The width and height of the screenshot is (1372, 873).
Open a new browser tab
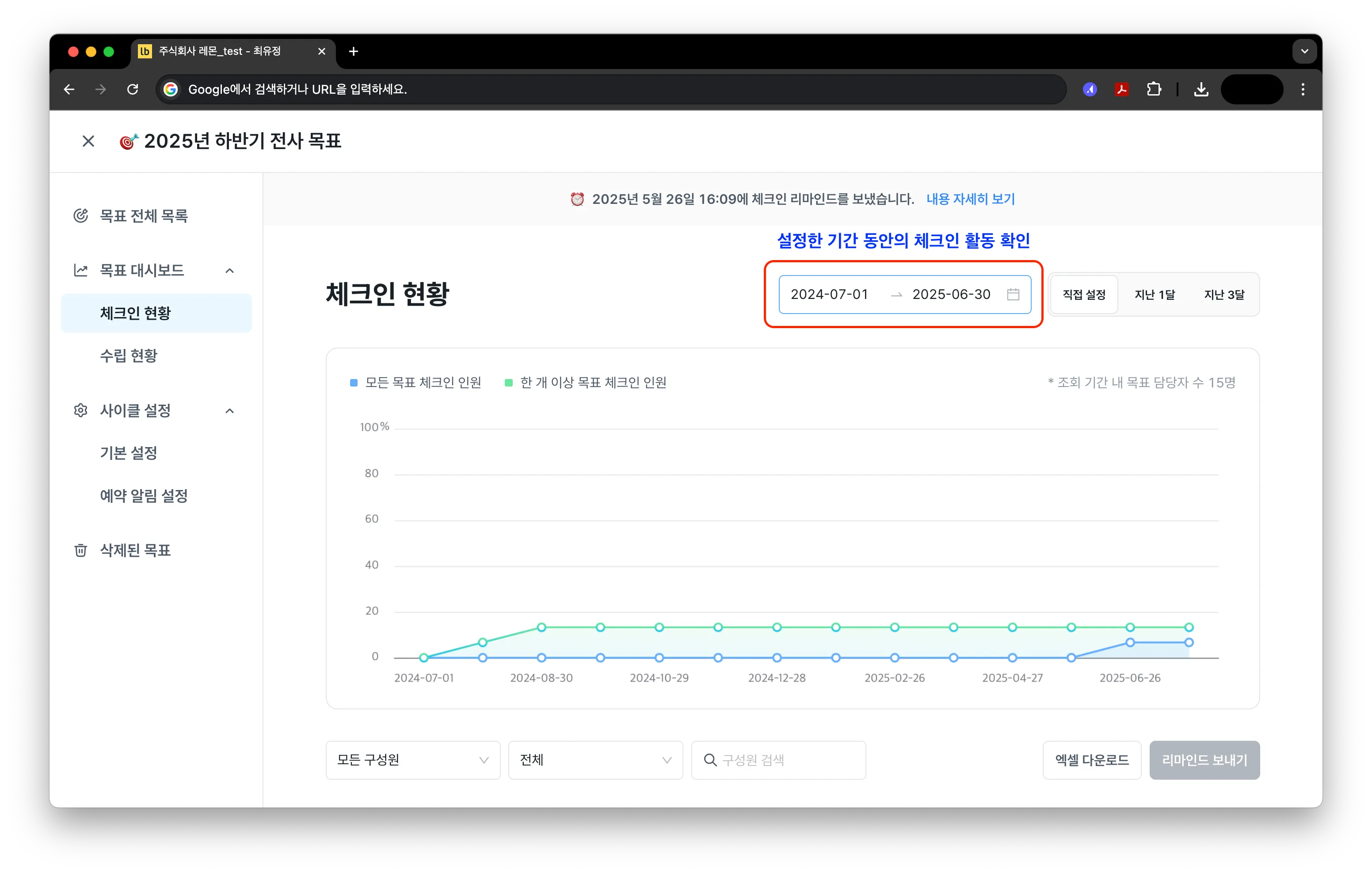click(x=353, y=51)
